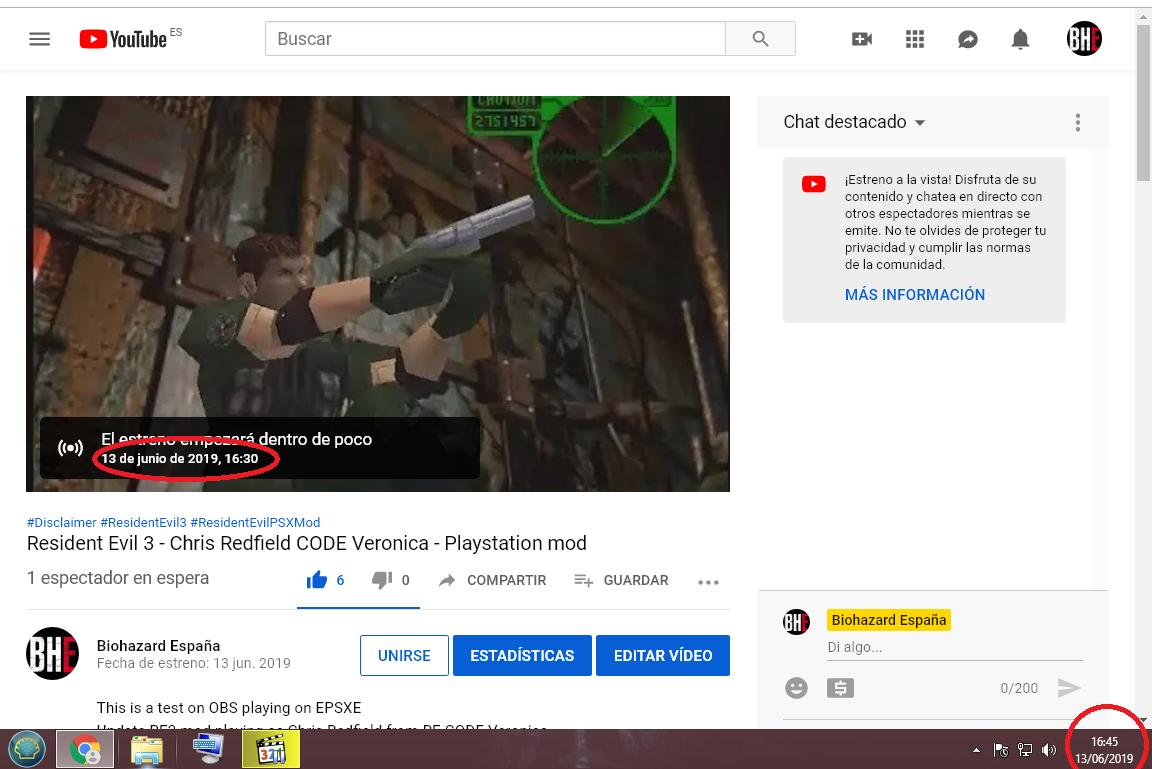Screen dimensions: 1152x769
Task: Open the Media Player Classic taskbar icon
Action: coord(271,750)
